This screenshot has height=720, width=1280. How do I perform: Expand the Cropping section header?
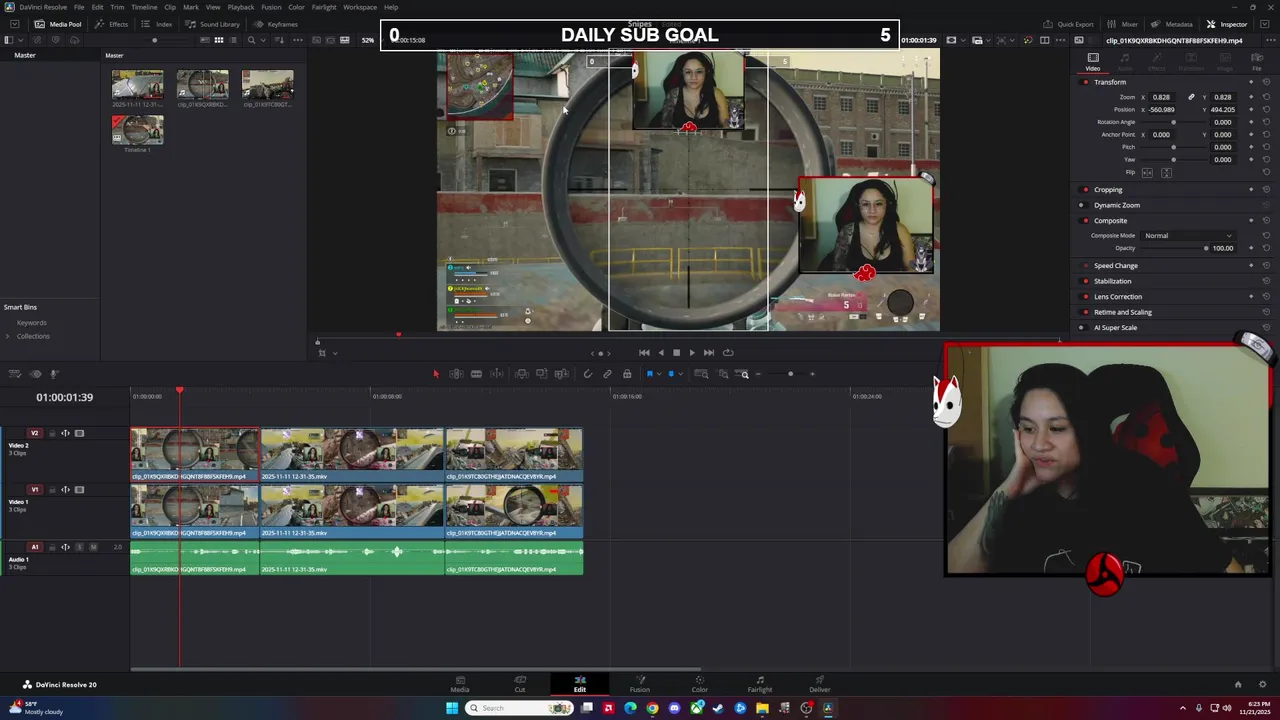pos(1108,189)
